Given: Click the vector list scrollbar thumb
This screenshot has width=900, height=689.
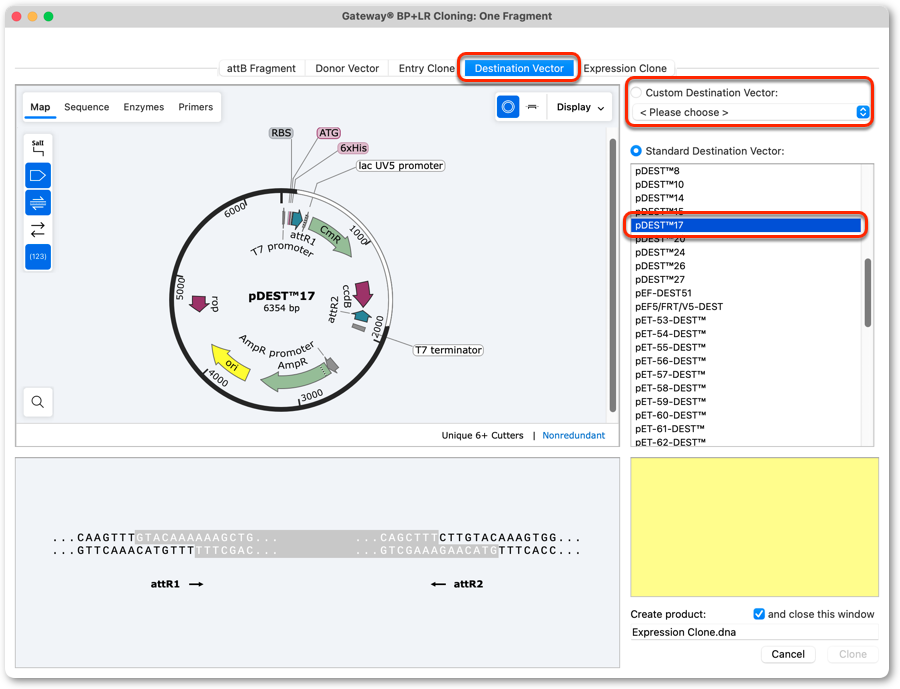Looking at the screenshot, I should (x=867, y=293).
